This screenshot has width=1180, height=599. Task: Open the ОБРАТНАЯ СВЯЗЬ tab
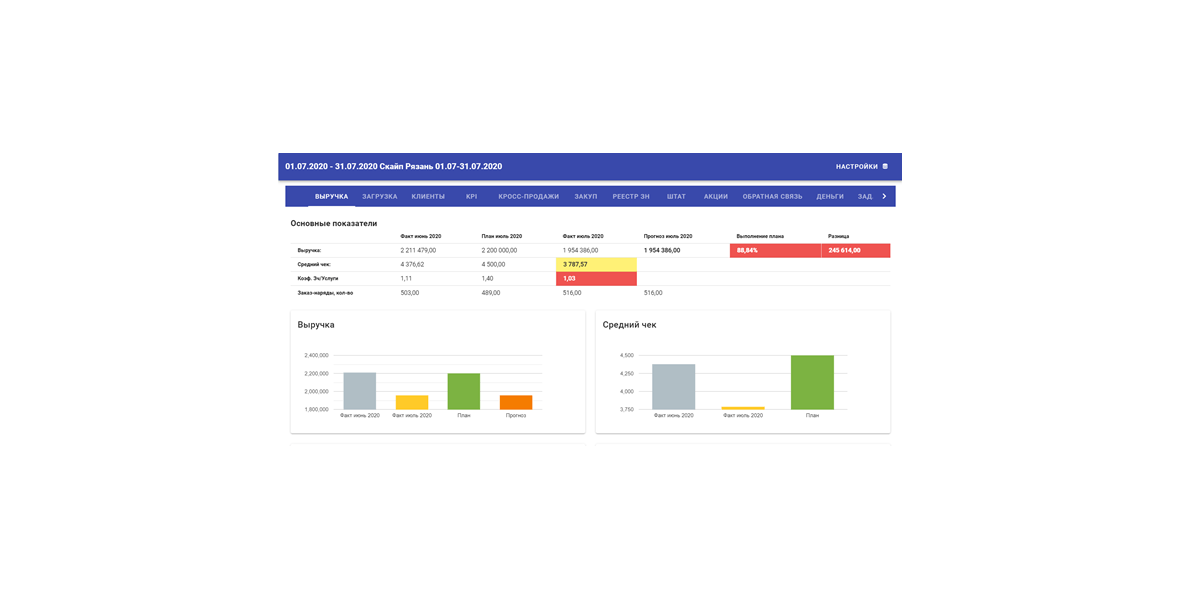click(x=772, y=196)
